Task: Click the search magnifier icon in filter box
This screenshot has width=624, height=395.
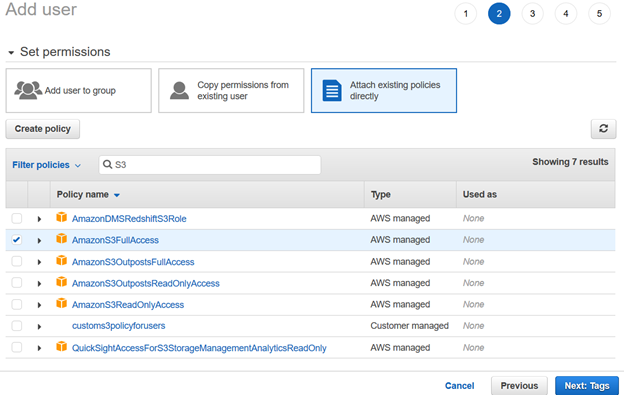Action: click(x=107, y=164)
